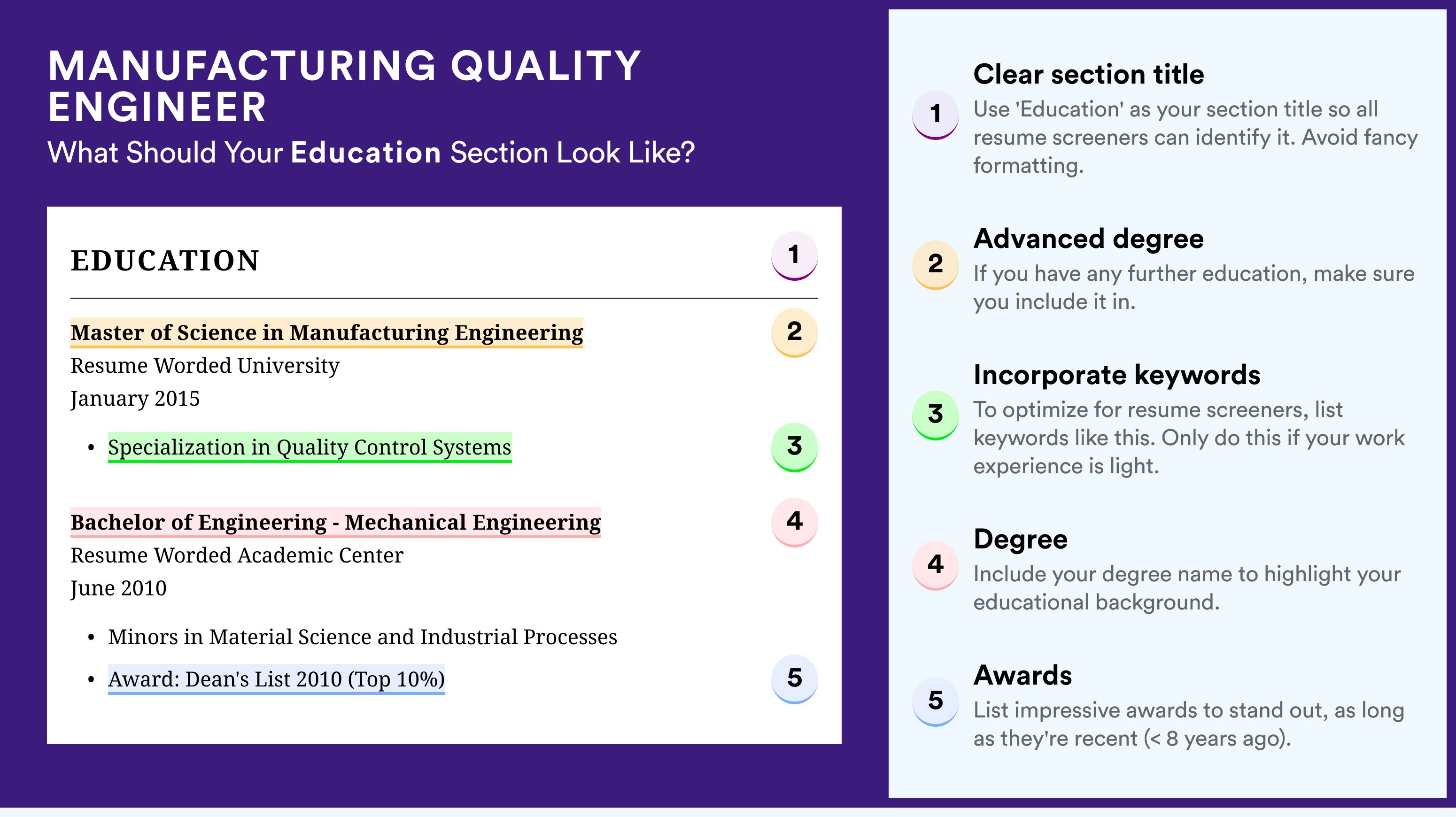Click Resume Worded University text
The width and height of the screenshot is (1456, 817).
(x=205, y=366)
